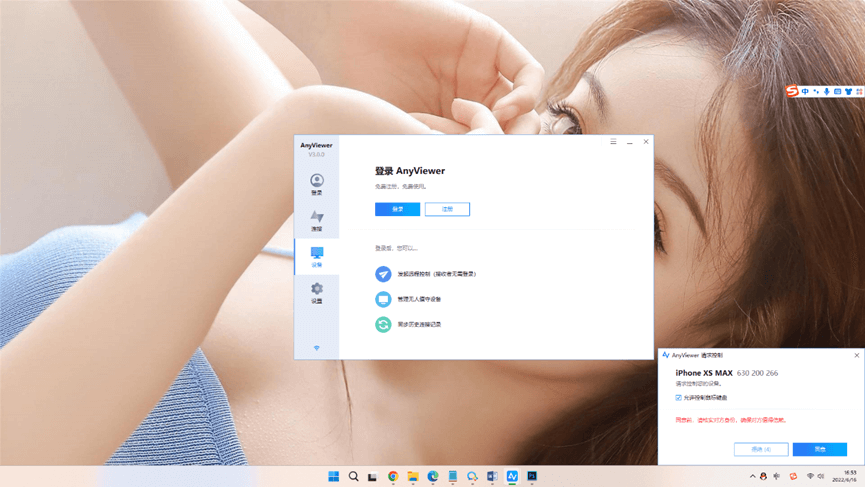Toggle the allow mouse and keyboard control checkbox
The height and width of the screenshot is (487, 865).
click(679, 398)
